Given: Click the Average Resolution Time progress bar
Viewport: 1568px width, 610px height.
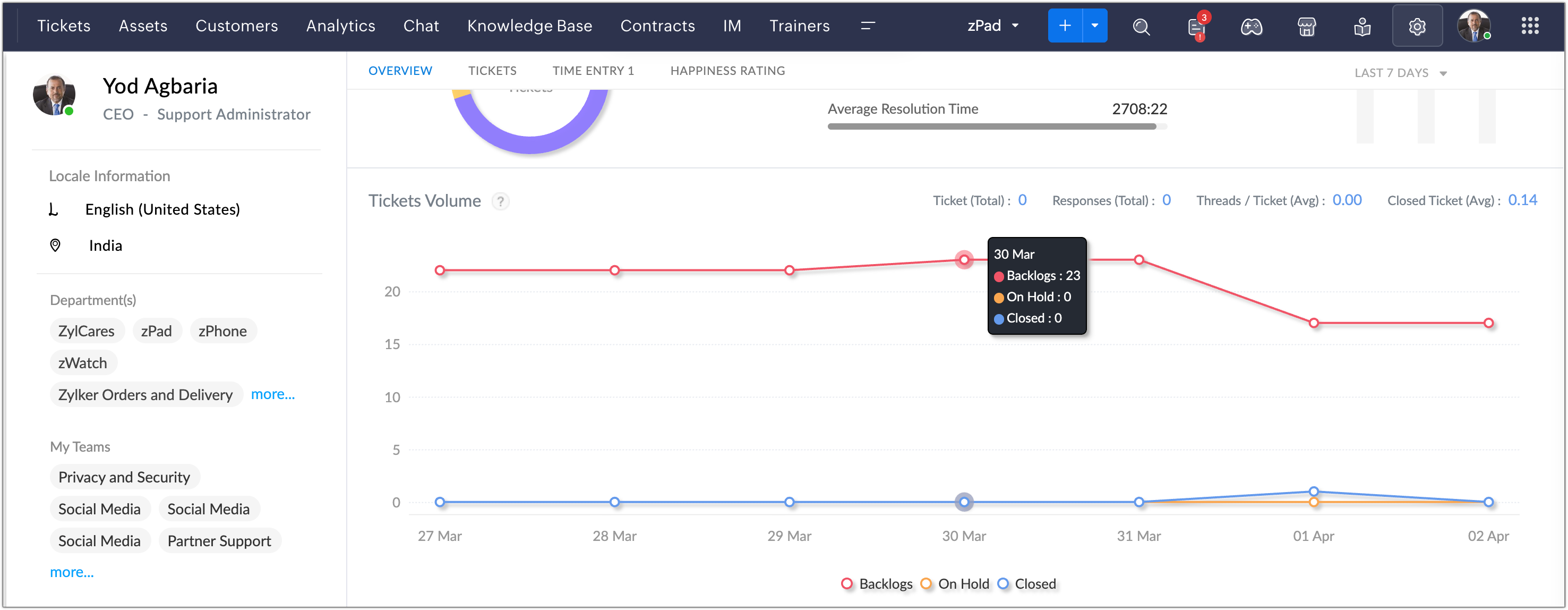Looking at the screenshot, I should click(x=997, y=127).
